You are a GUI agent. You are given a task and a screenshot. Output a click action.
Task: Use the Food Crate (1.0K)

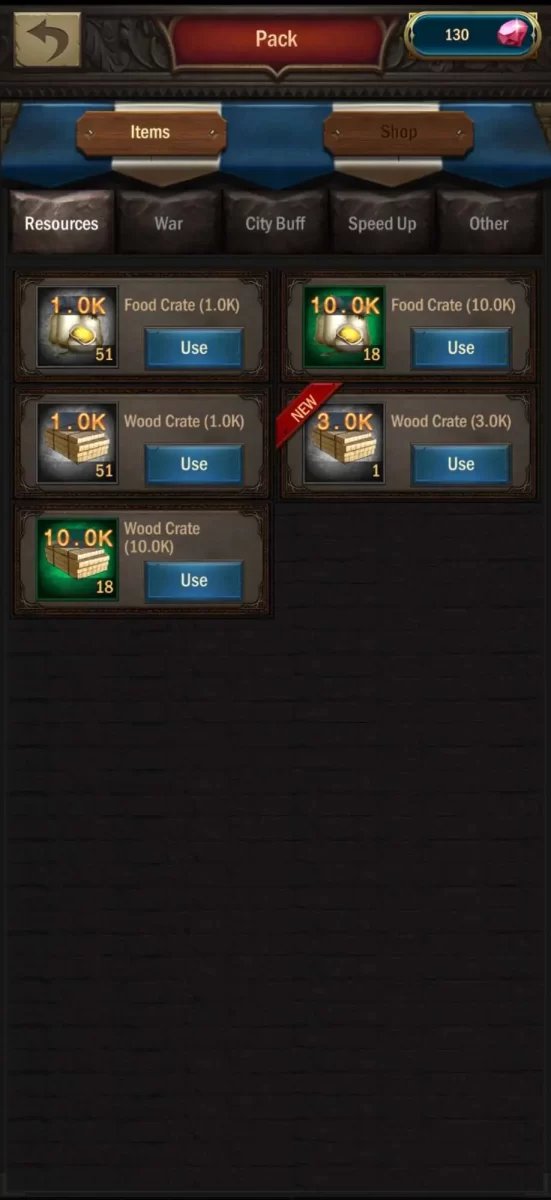pyautogui.click(x=194, y=348)
